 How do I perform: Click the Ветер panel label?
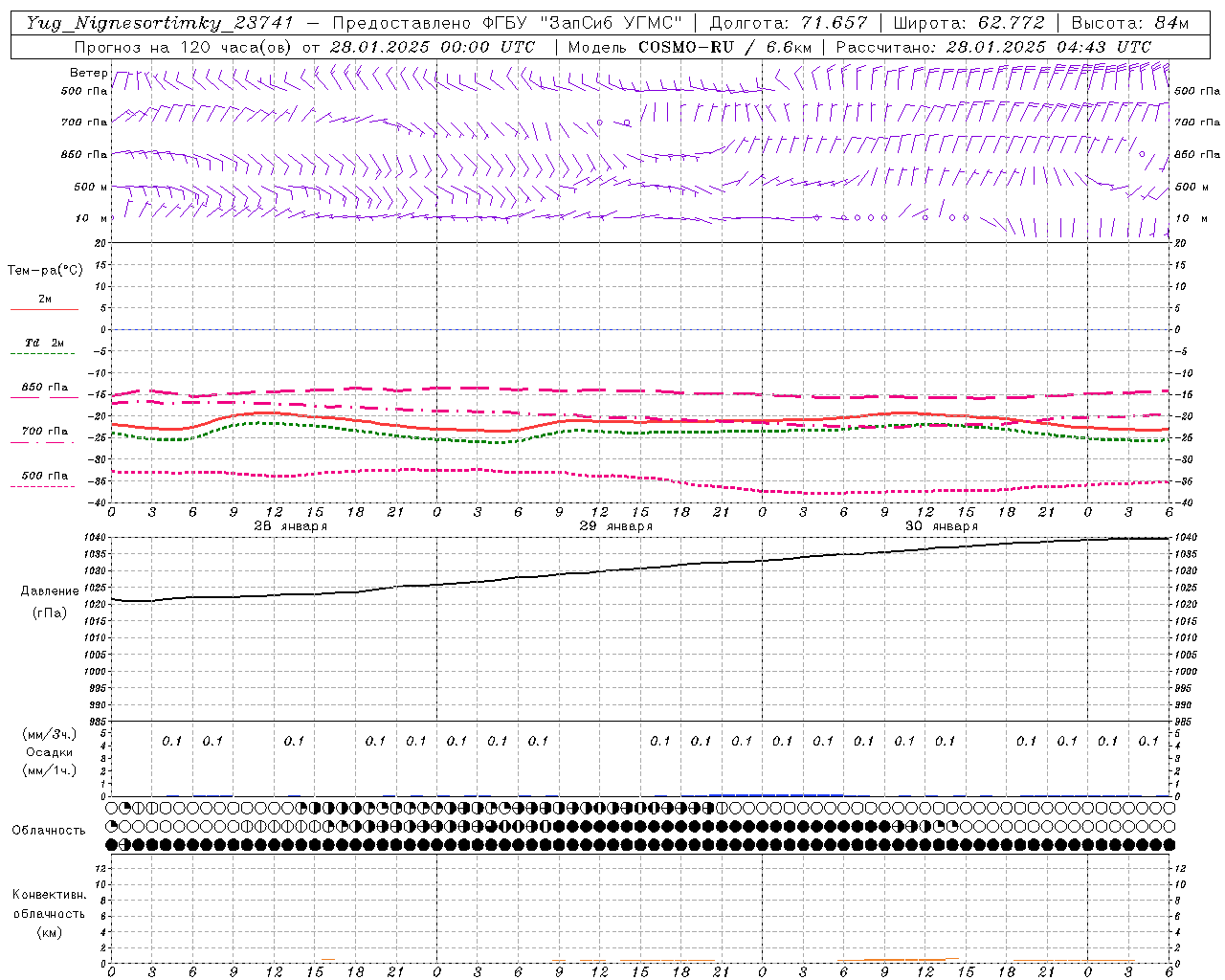tap(88, 73)
